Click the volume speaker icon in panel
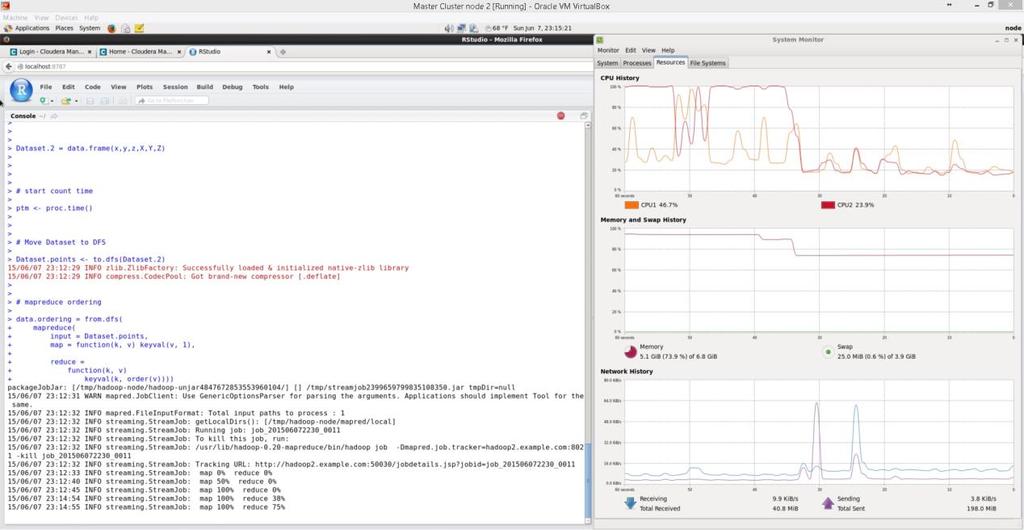The height and width of the screenshot is (530, 1024). (449, 28)
